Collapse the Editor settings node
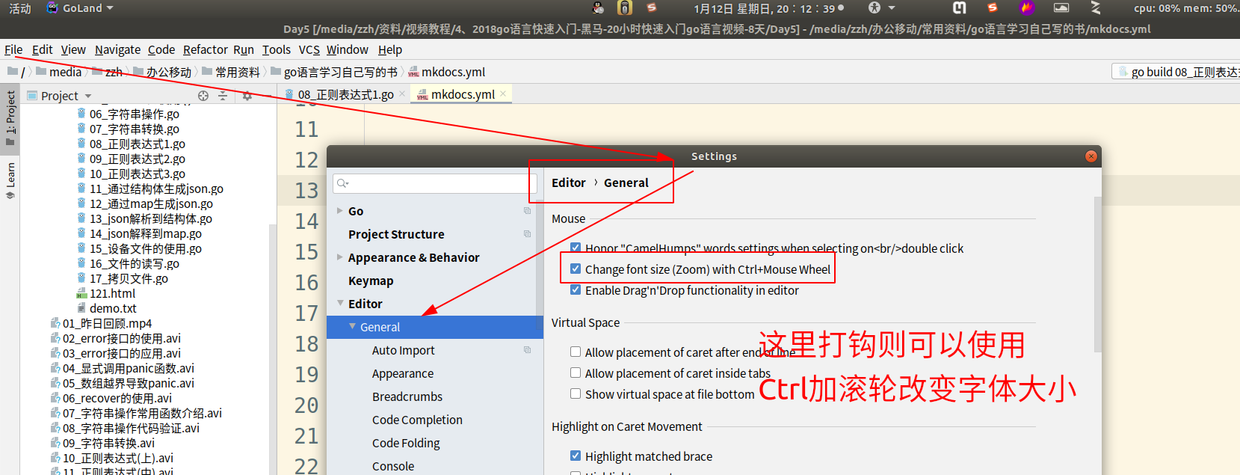Screen dimensions: 1240x475 click(340, 303)
